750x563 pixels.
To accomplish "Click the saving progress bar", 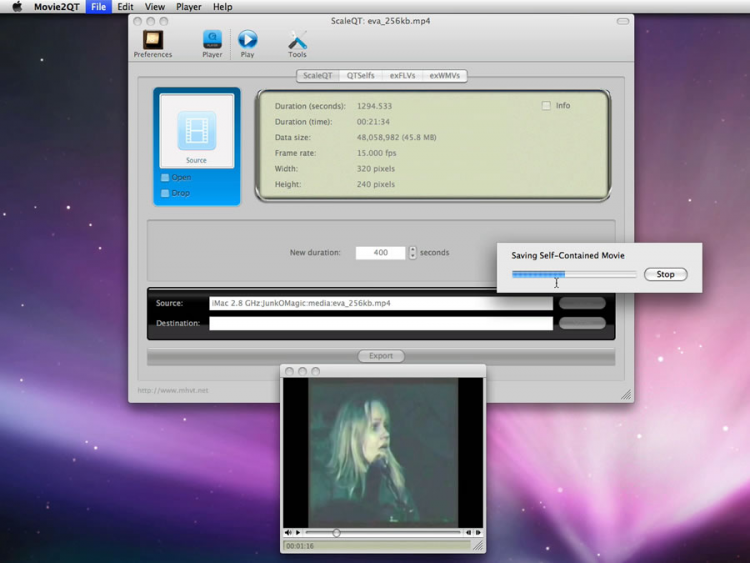I will tap(574, 274).
